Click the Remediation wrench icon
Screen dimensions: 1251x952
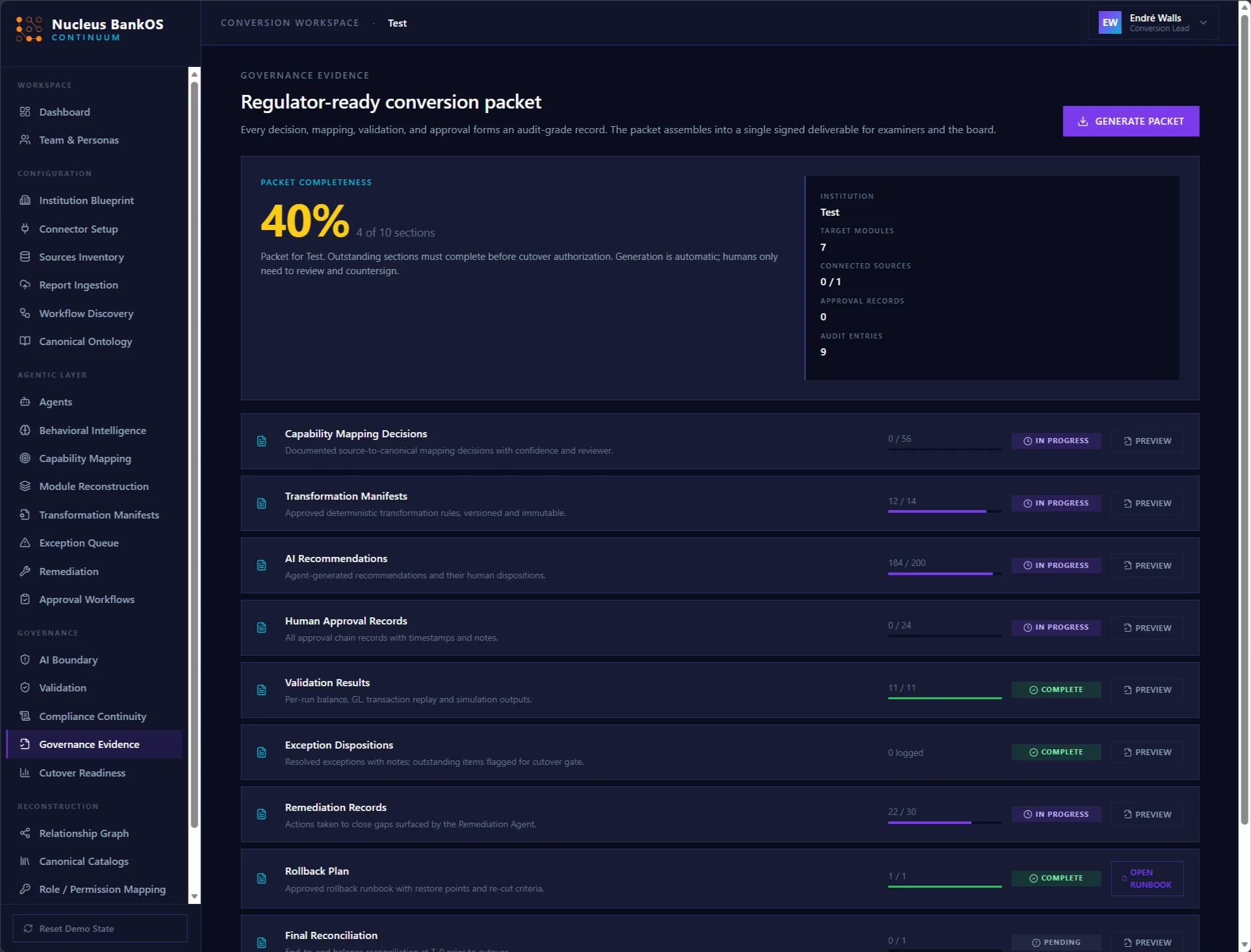click(x=25, y=571)
